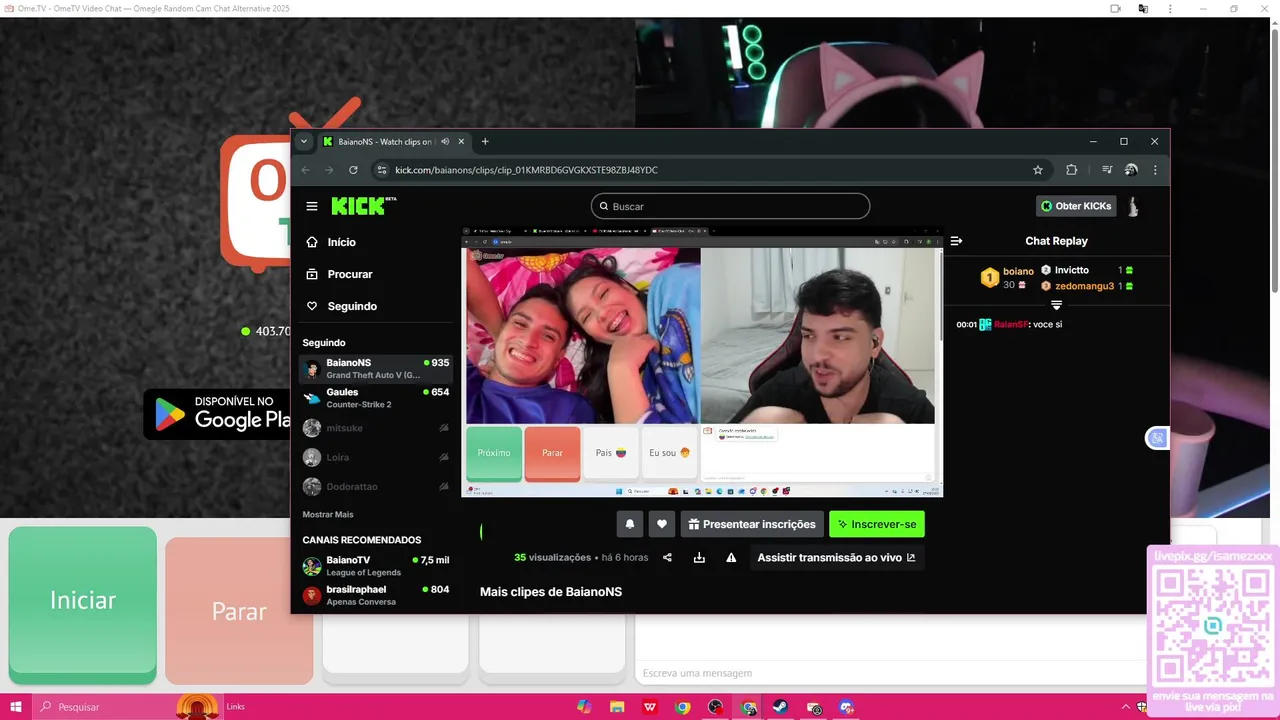Screen dimensions: 1280x720
Task: Expand the list with Mostrar Mais
Action: [x=328, y=514]
